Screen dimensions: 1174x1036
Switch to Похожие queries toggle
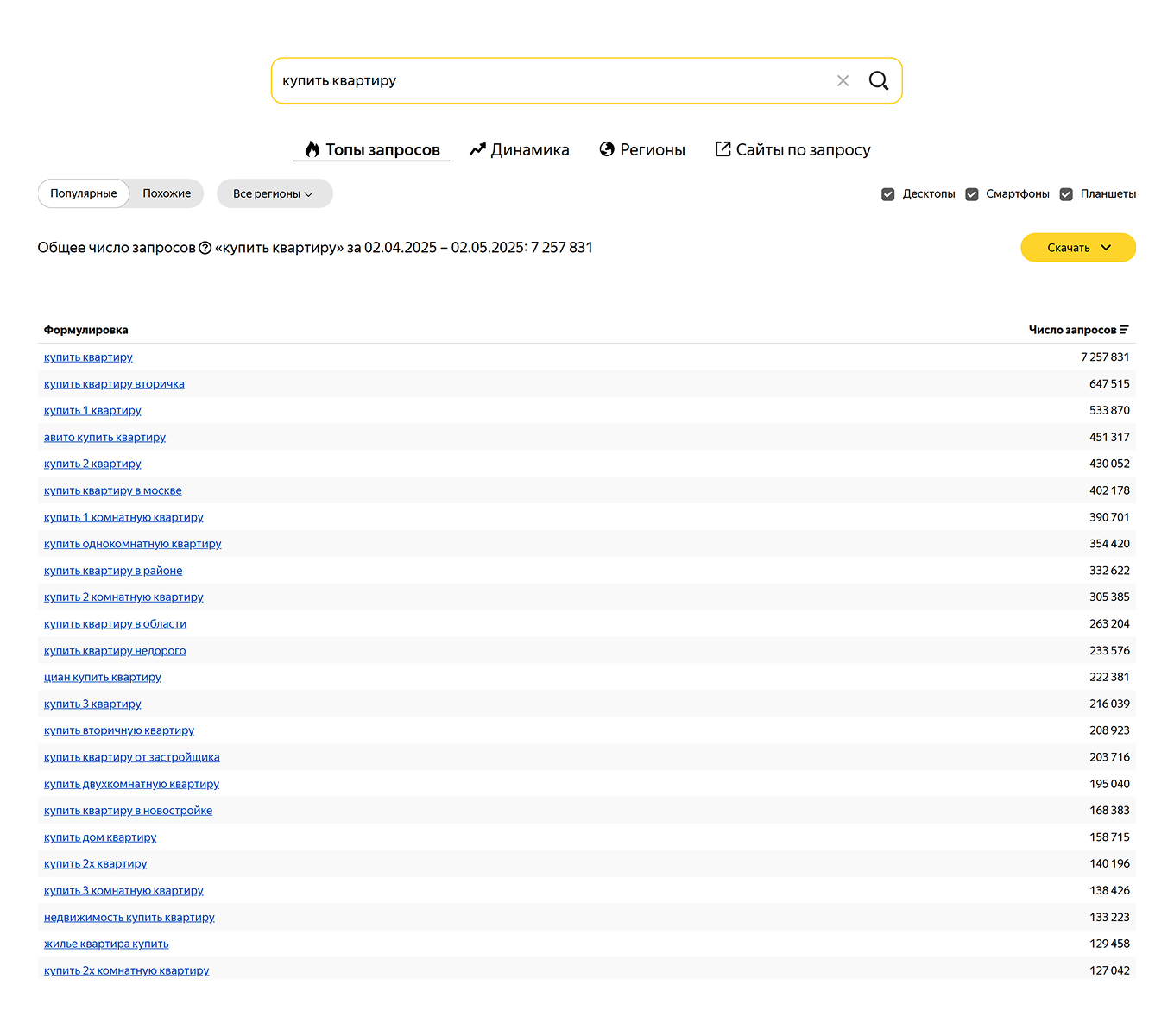coord(167,193)
